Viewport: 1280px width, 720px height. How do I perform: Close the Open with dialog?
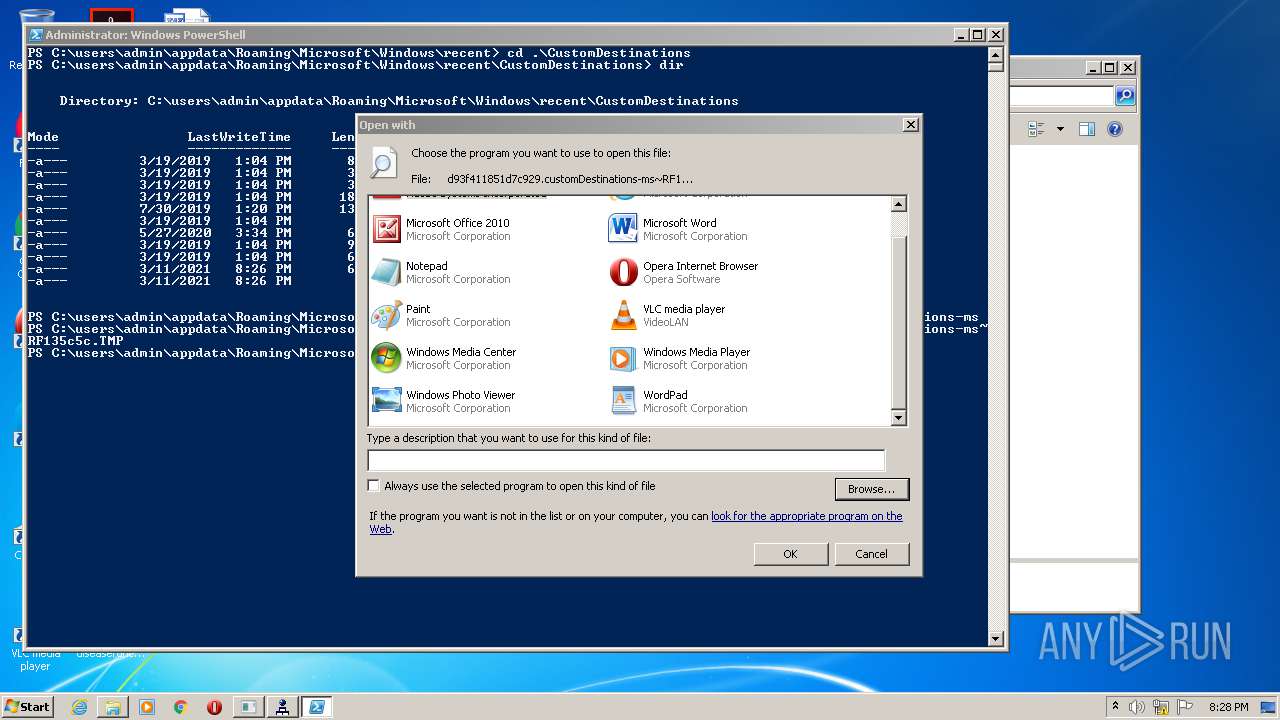[910, 125]
